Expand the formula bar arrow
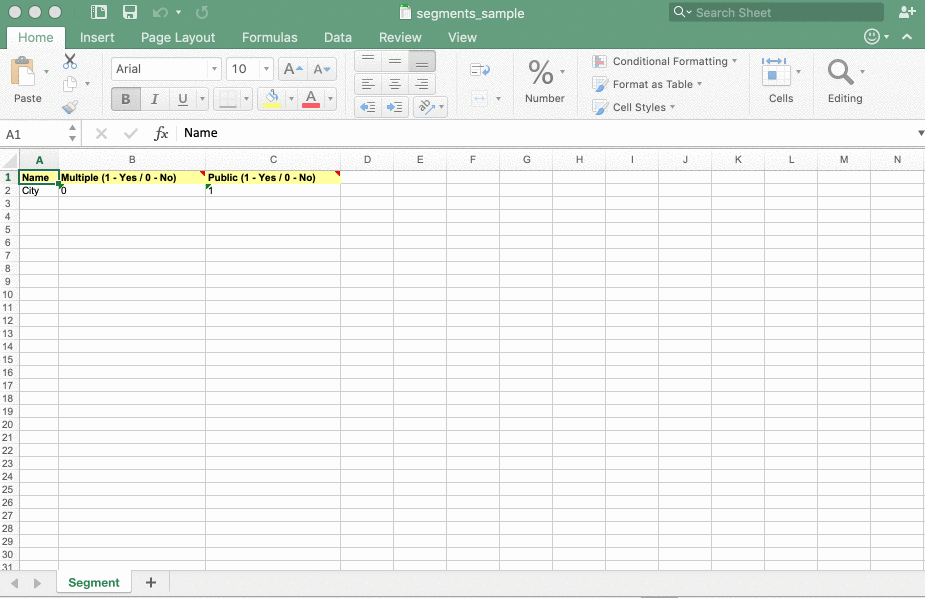 pyautogui.click(x=920, y=133)
